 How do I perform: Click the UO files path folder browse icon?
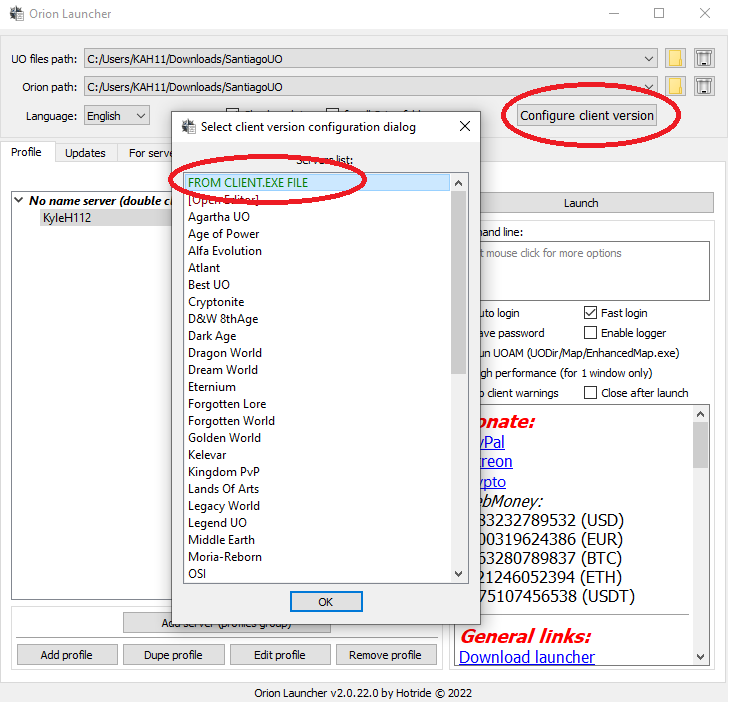click(x=676, y=58)
